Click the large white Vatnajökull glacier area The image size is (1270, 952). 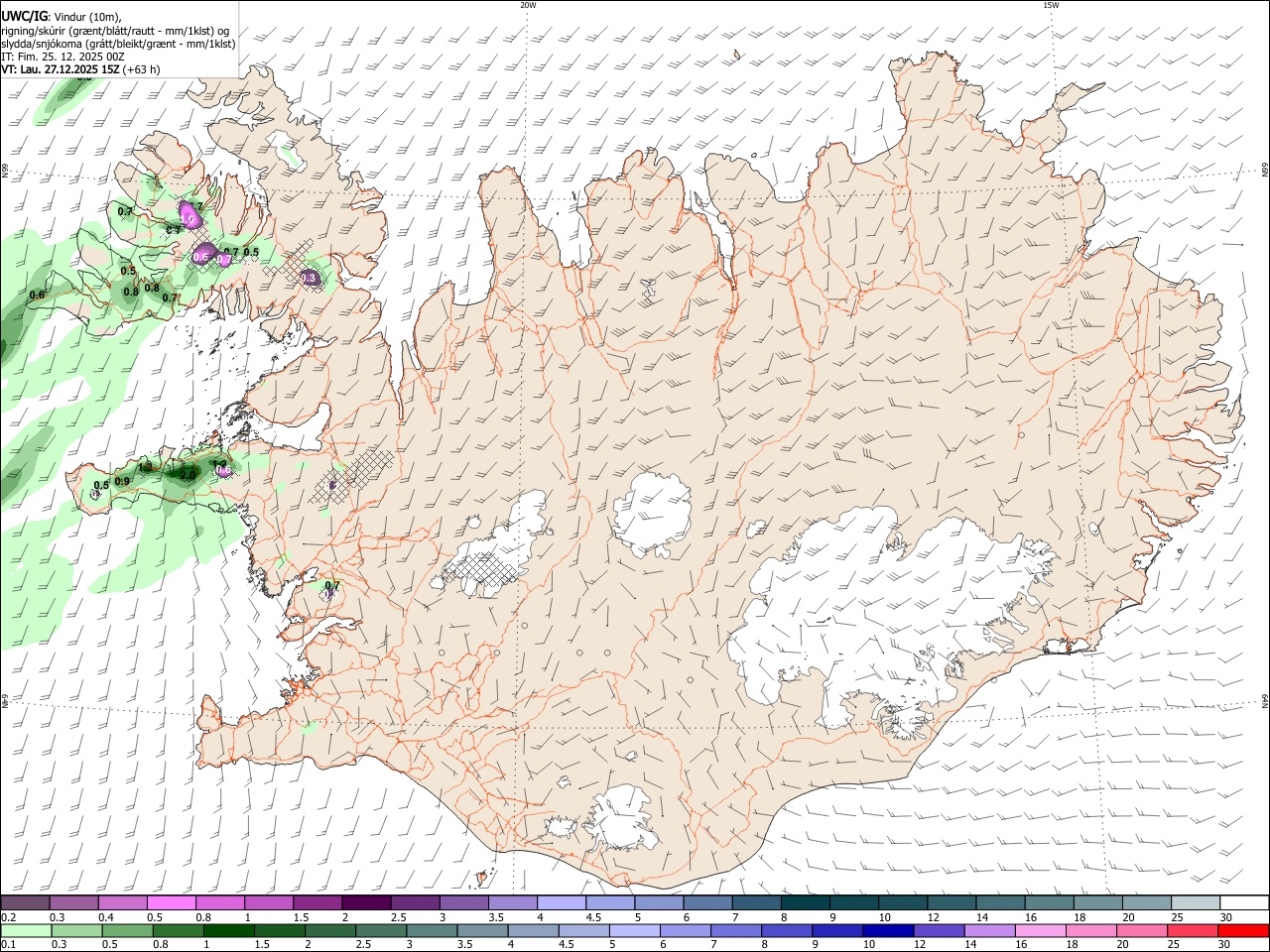pyautogui.click(x=883, y=605)
